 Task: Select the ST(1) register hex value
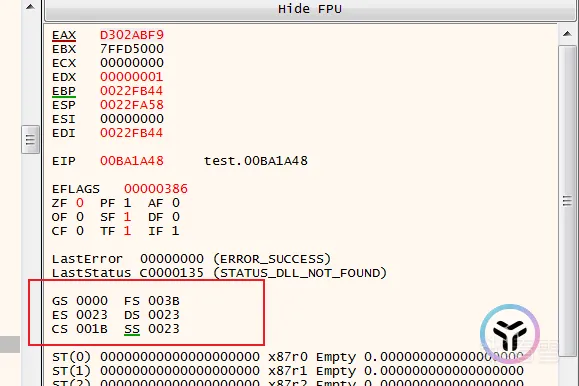[180, 371]
